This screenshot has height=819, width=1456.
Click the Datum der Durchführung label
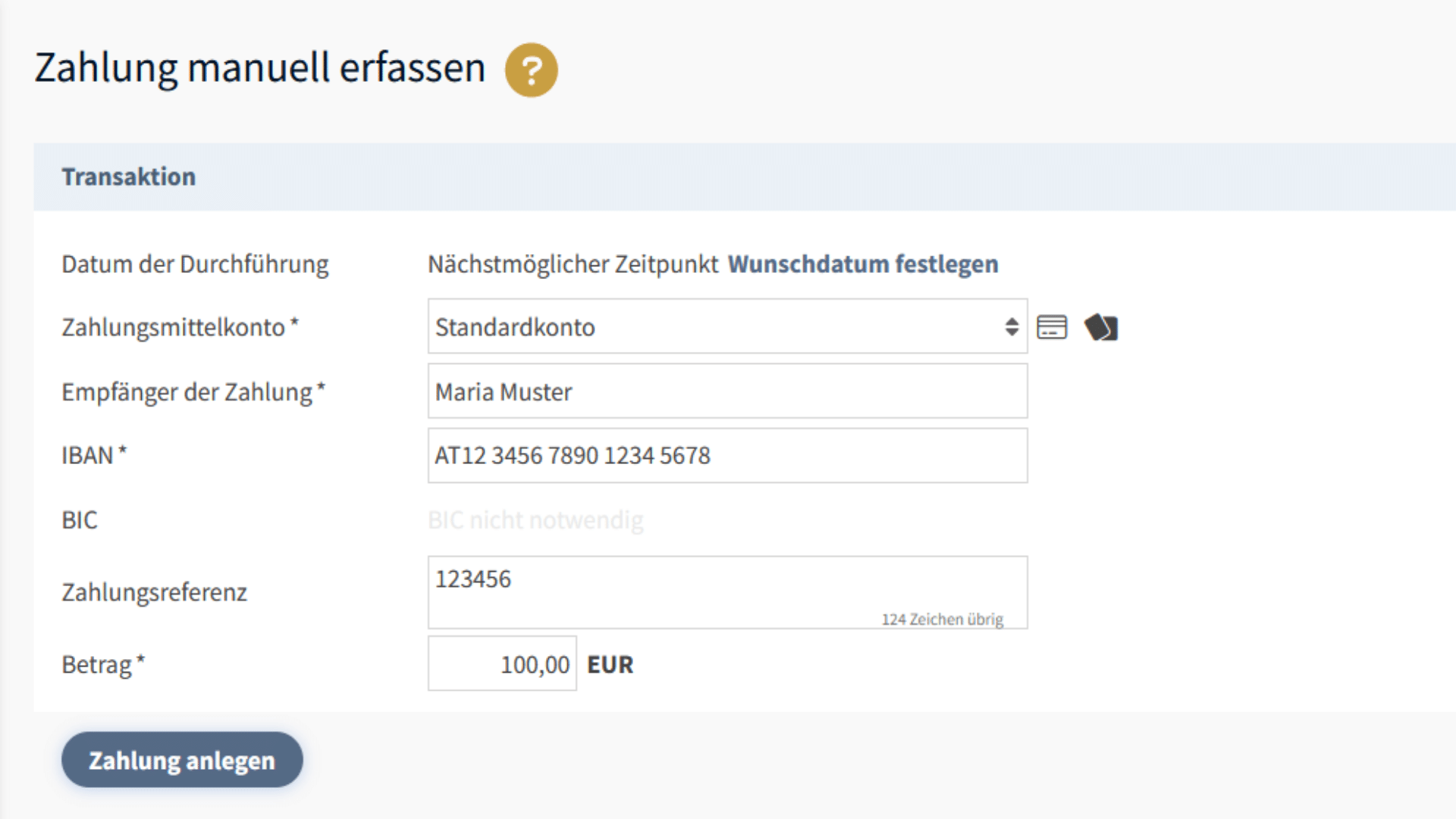click(195, 264)
